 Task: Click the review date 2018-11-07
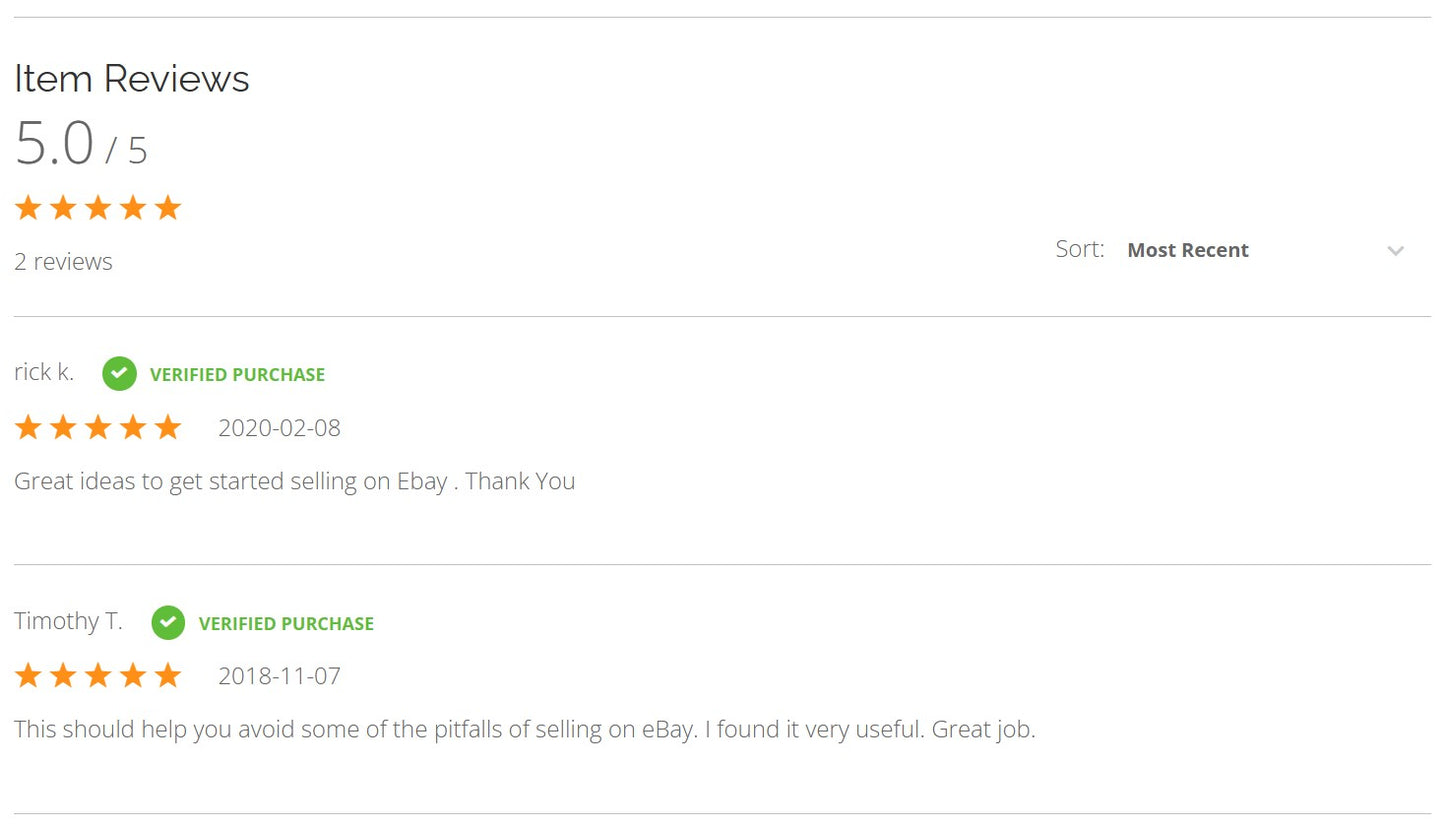click(279, 677)
